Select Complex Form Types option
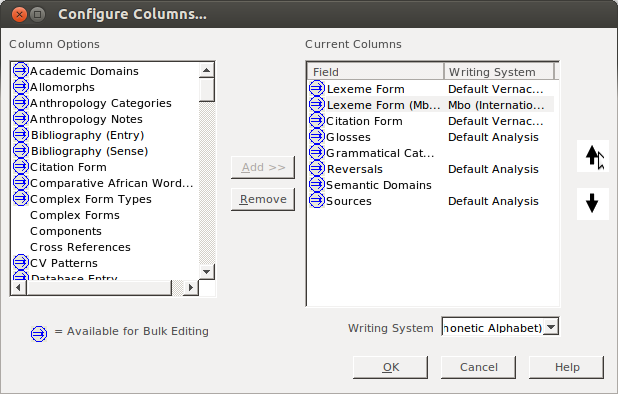Viewport: 618px width, 394px height. [91, 199]
